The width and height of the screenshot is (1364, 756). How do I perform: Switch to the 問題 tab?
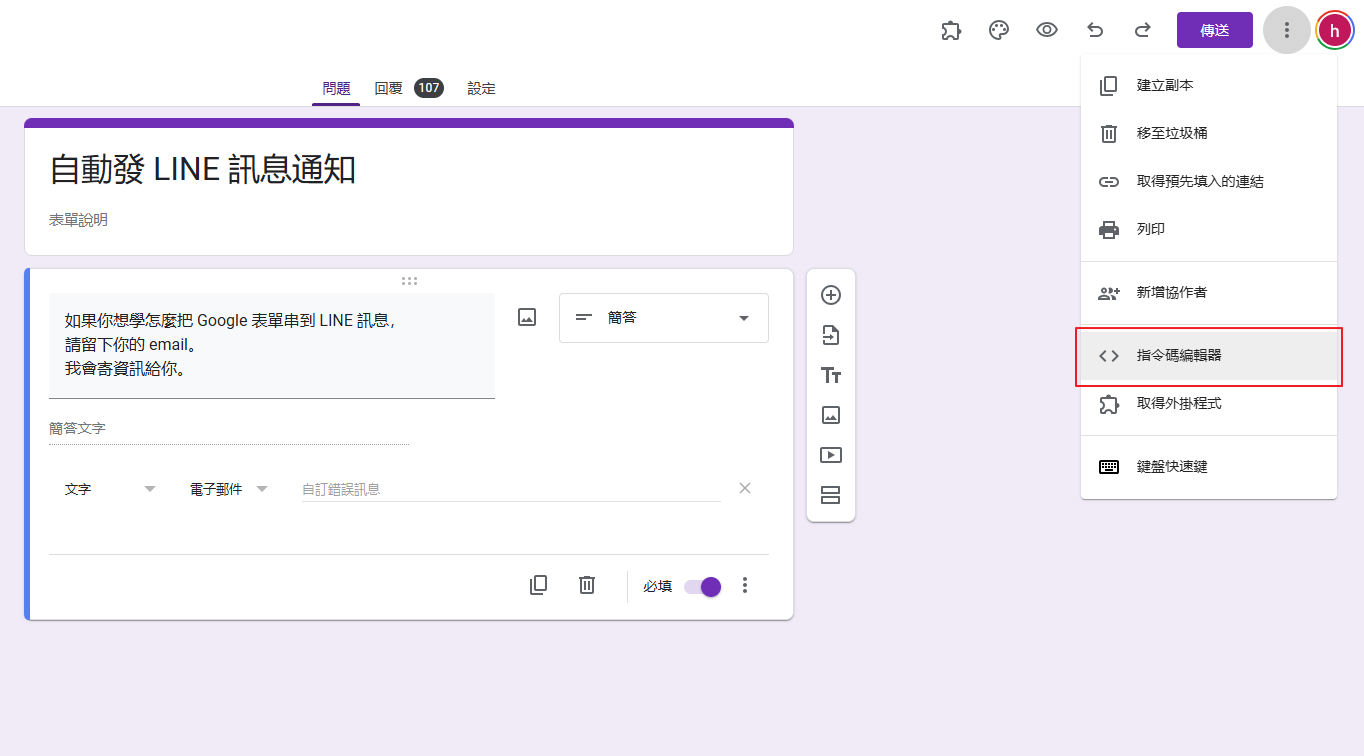pos(336,88)
